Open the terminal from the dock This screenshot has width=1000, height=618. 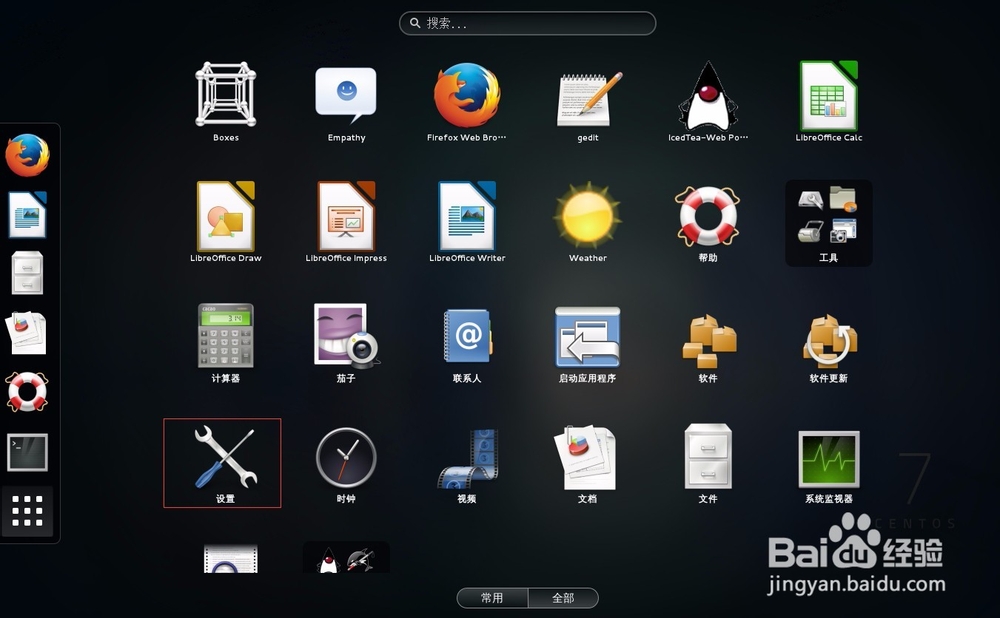pos(27,452)
